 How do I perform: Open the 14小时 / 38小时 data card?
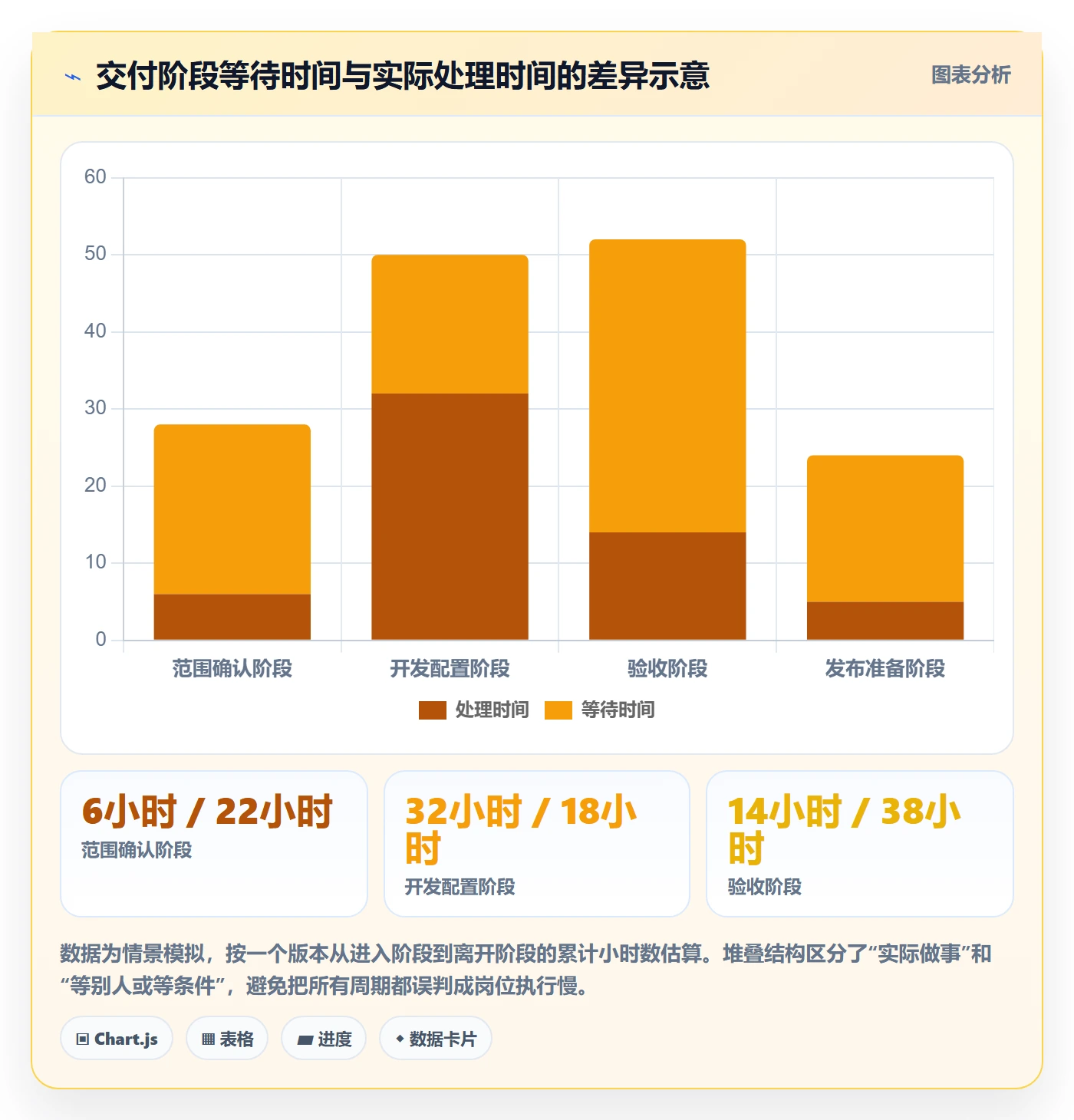860,844
